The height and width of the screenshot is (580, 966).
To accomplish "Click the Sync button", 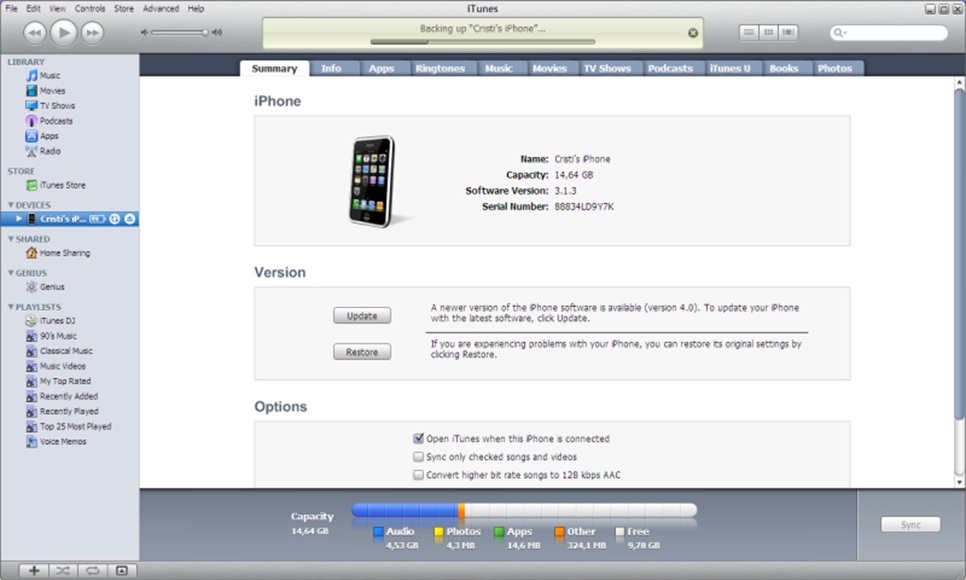I will click(911, 525).
